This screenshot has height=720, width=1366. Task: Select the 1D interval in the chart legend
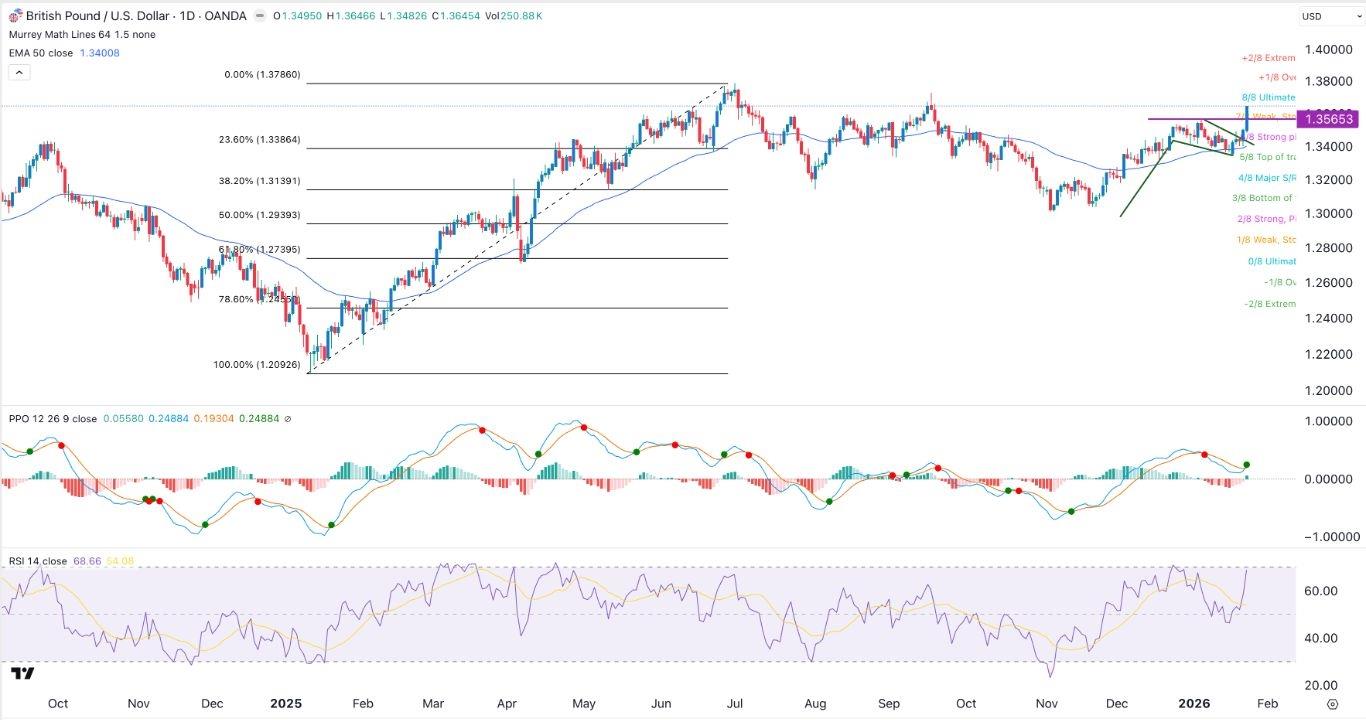[187, 15]
